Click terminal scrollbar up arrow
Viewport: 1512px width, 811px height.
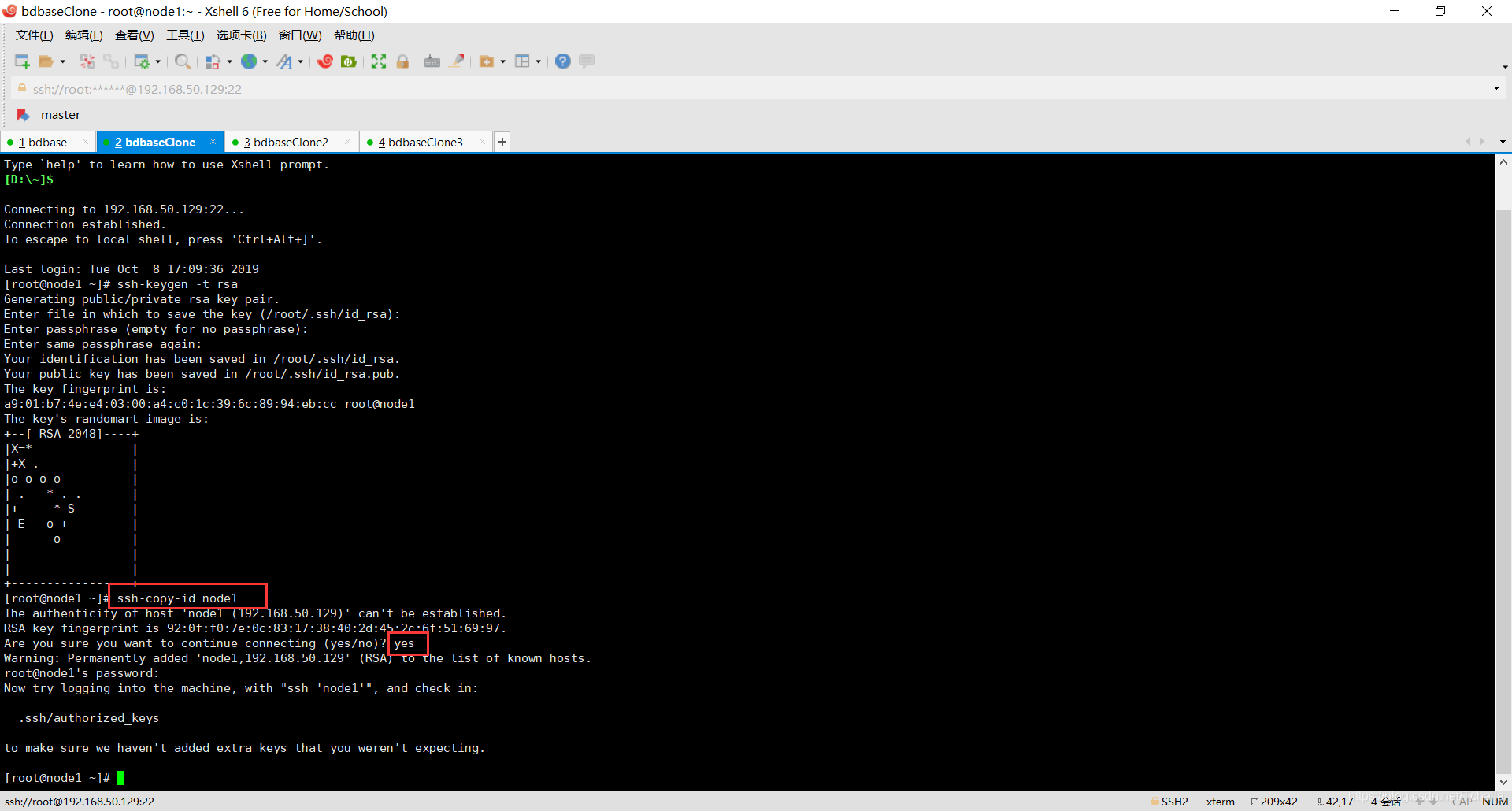click(x=1503, y=162)
